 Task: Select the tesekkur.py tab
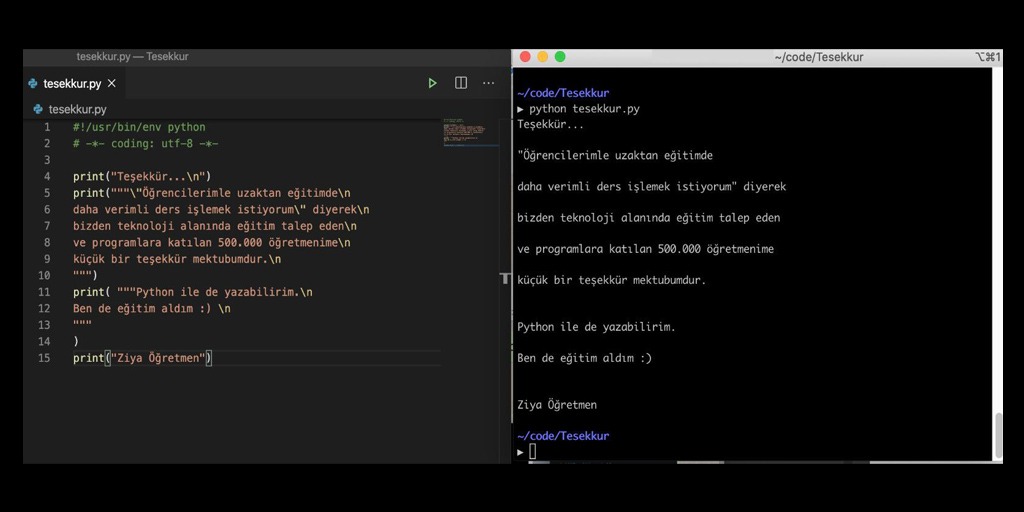(73, 84)
